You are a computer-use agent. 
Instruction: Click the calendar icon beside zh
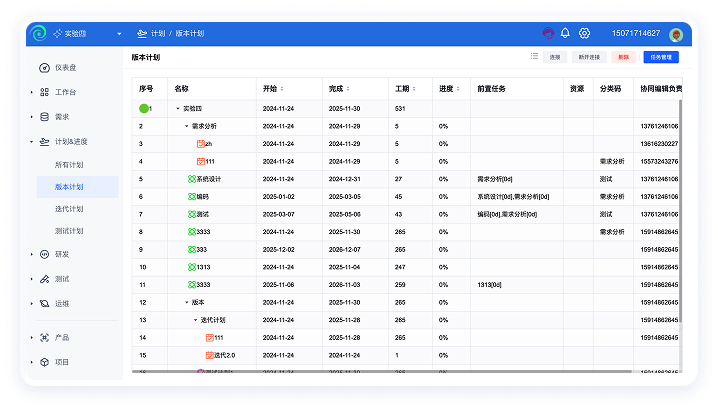tap(201, 144)
